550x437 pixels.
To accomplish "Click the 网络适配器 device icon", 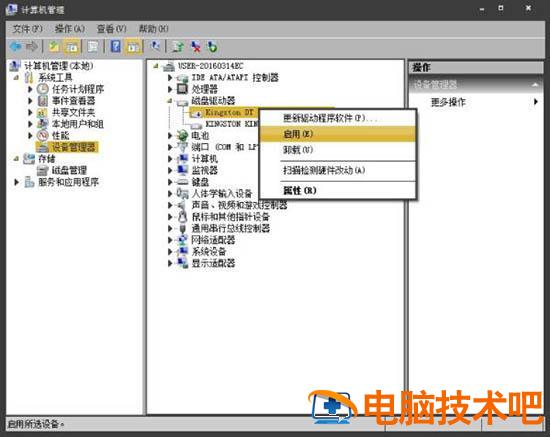I will pos(182,240).
